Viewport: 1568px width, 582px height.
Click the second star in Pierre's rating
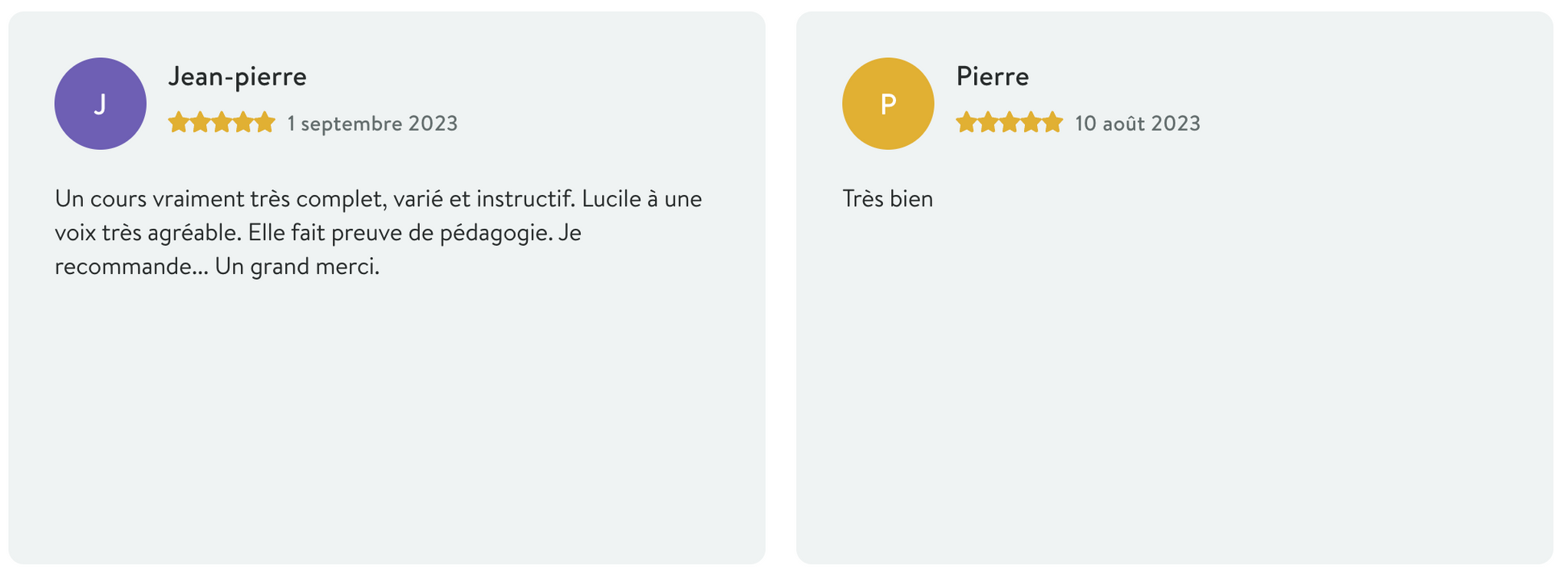pyautogui.click(x=988, y=123)
